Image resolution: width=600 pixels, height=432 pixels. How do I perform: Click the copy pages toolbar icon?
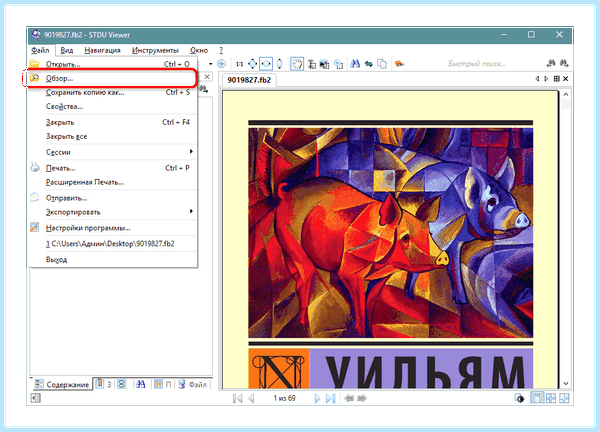tap(382, 64)
